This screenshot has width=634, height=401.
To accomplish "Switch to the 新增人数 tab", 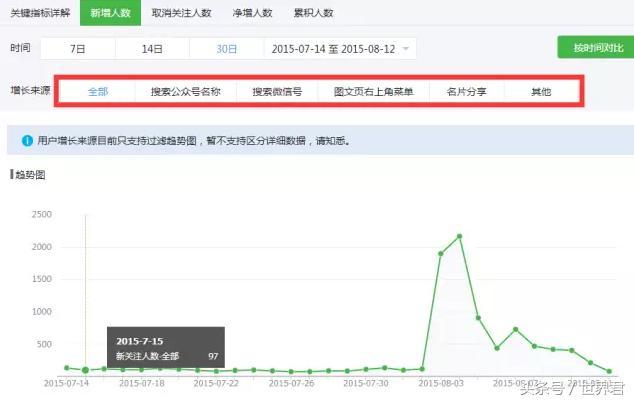I will (x=110, y=13).
